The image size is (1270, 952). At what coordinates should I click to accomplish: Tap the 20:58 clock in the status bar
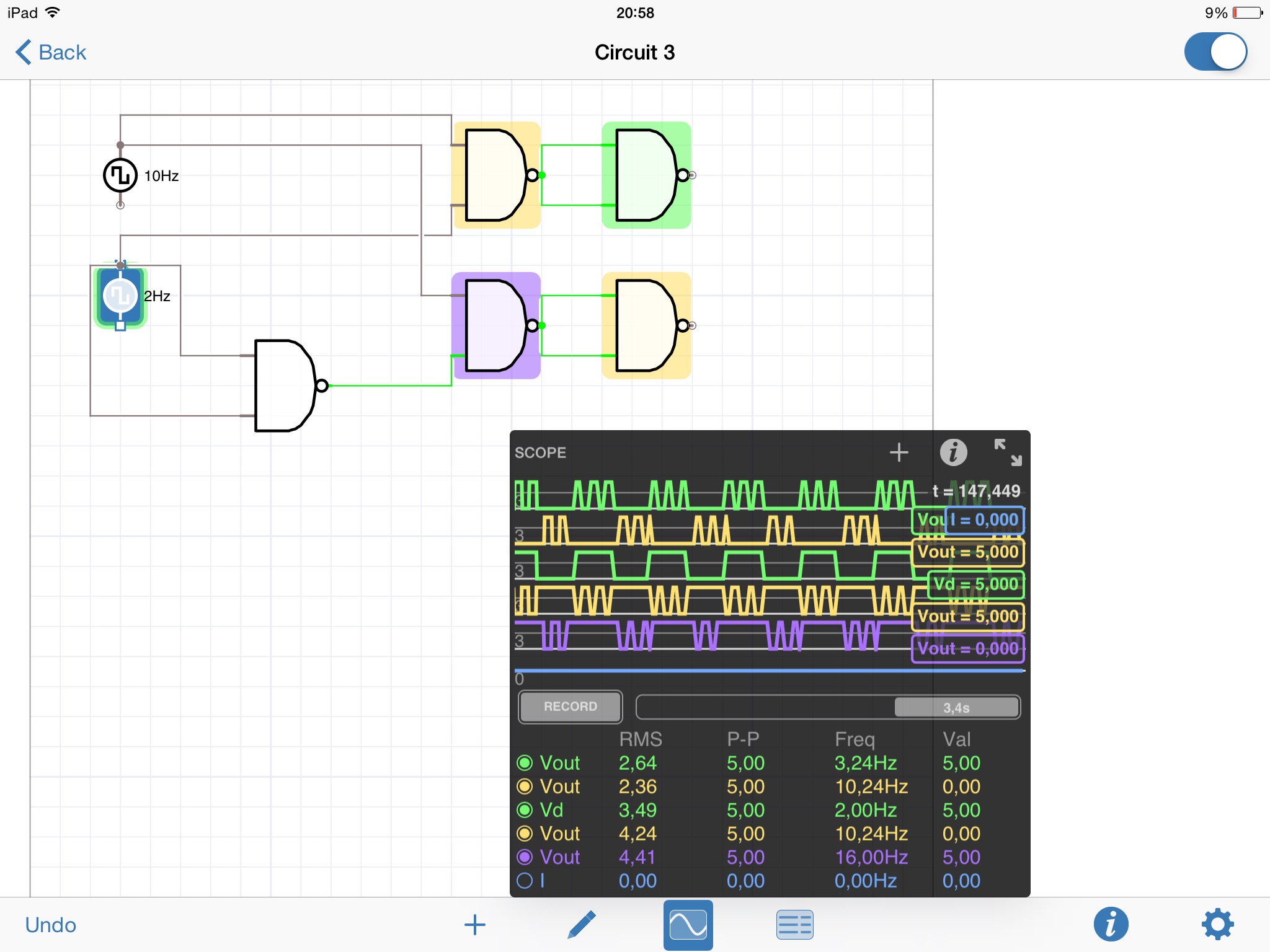[635, 12]
